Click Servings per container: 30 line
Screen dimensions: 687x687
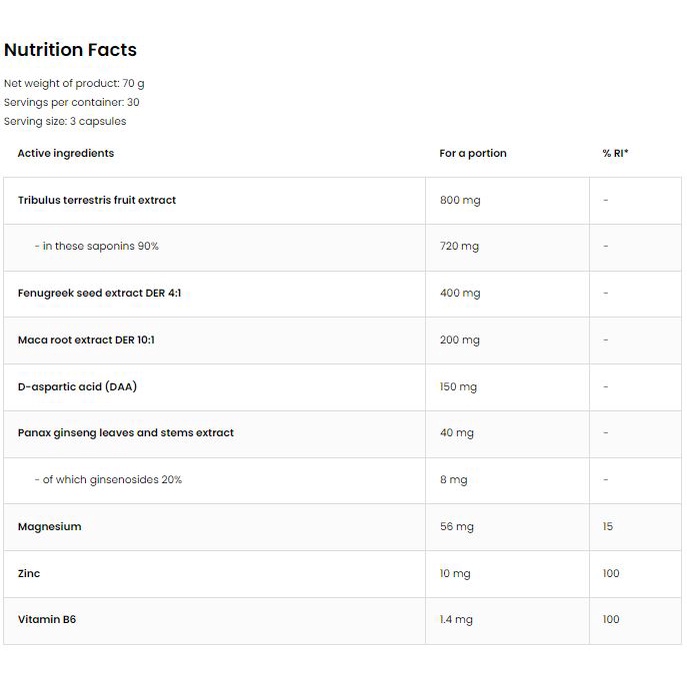click(71, 102)
